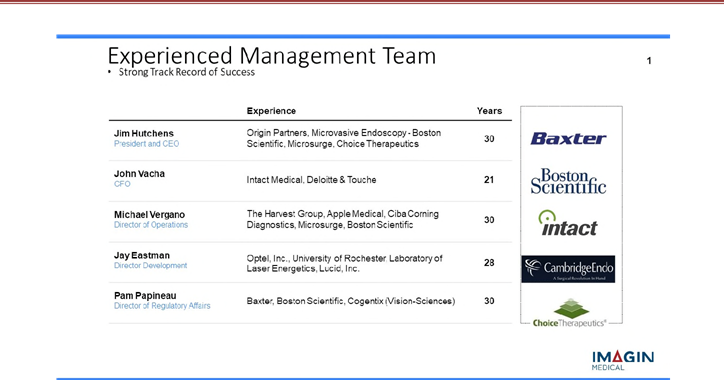Click the slide page number 1
This screenshot has height=380, width=724.
click(x=649, y=60)
